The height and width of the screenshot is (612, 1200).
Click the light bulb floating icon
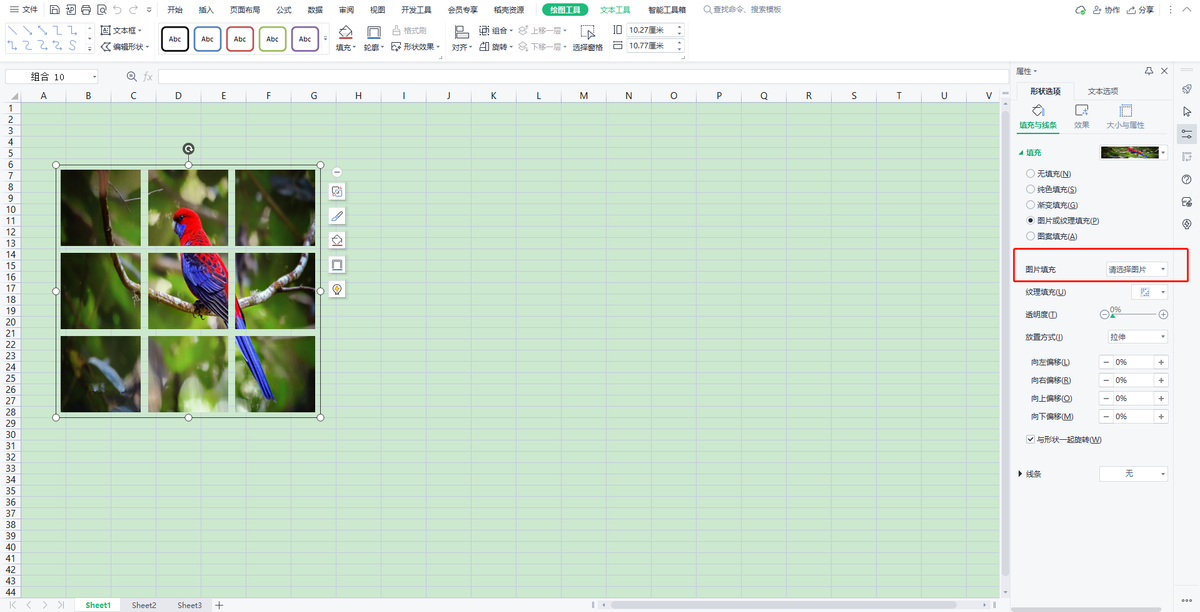pos(337,289)
